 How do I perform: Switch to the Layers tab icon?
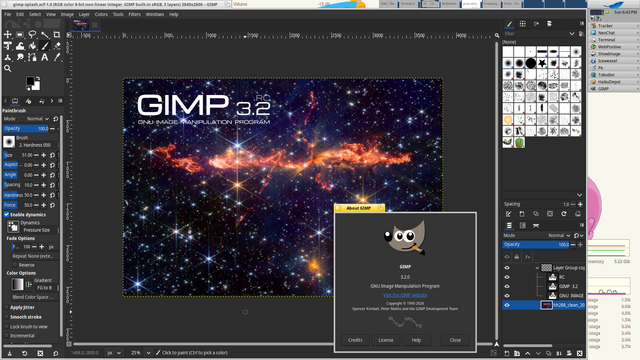509,225
